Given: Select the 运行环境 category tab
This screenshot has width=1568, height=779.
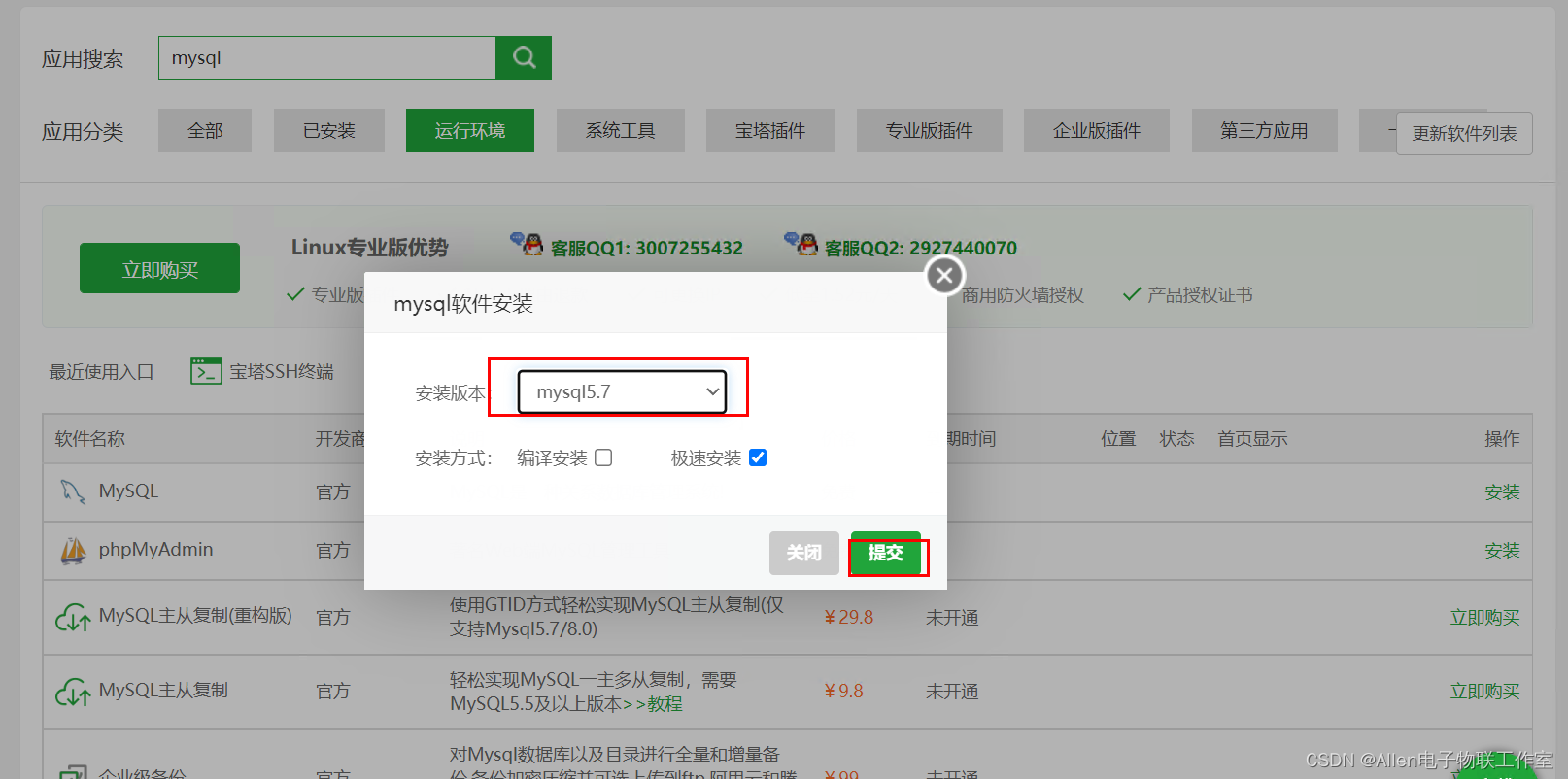Looking at the screenshot, I should [470, 130].
